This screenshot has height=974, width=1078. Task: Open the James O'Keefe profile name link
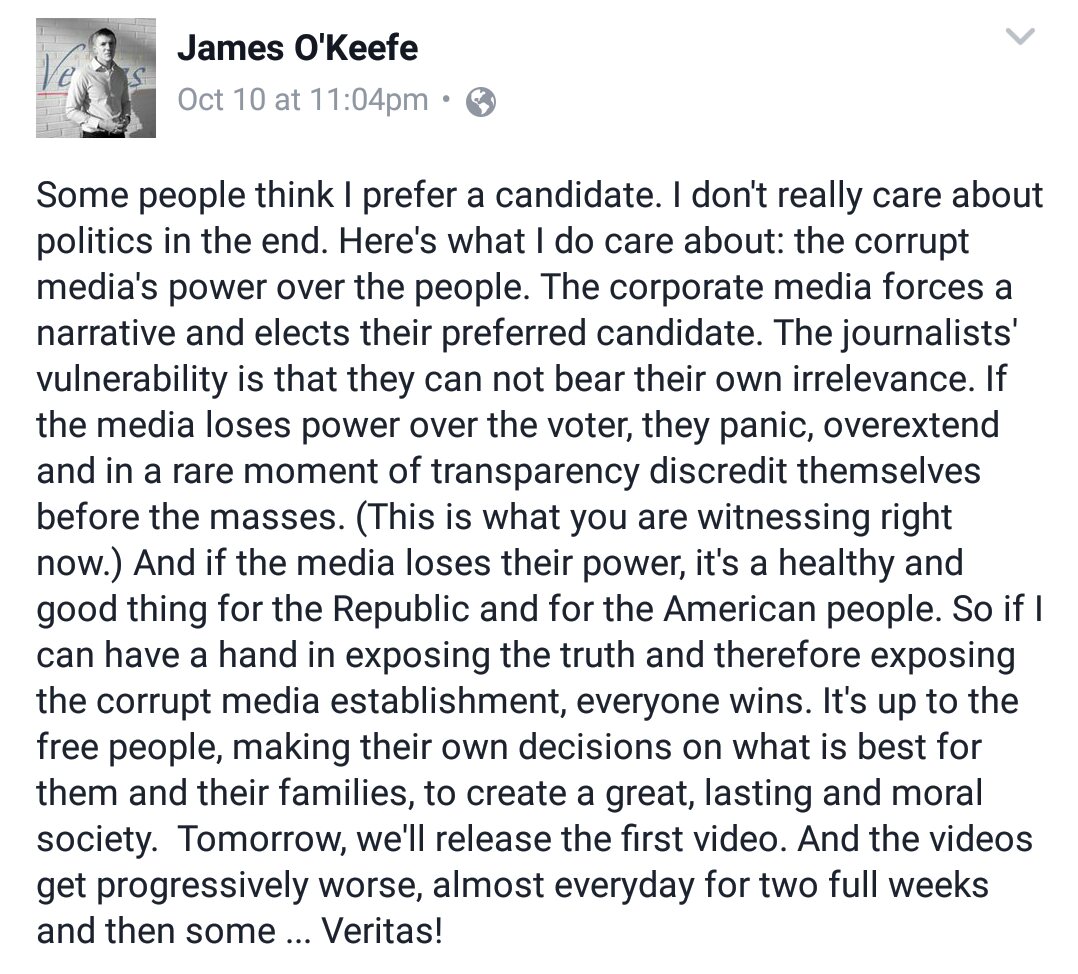[x=297, y=48]
